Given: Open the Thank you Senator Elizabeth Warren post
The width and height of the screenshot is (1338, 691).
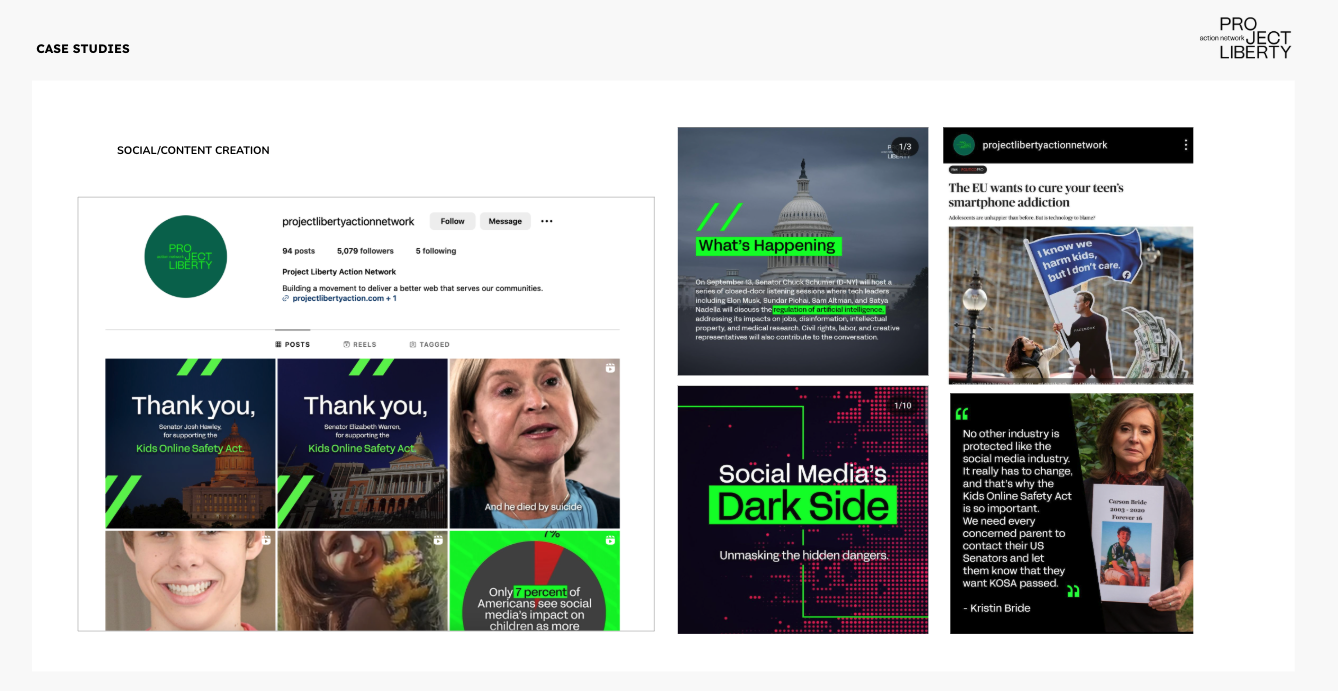Looking at the screenshot, I should pos(362,443).
